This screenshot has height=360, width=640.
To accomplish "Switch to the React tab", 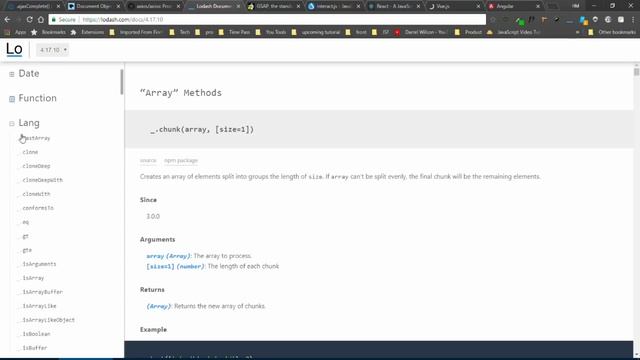I will 394,6.
